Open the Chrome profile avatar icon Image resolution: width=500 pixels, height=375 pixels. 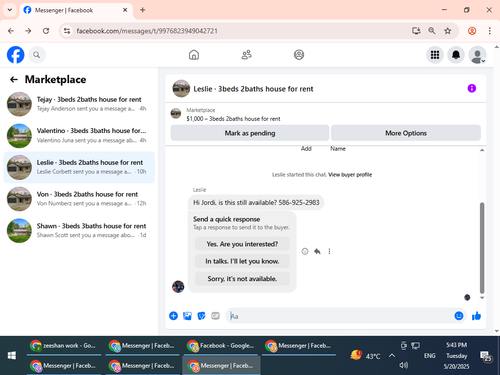coord(472,31)
